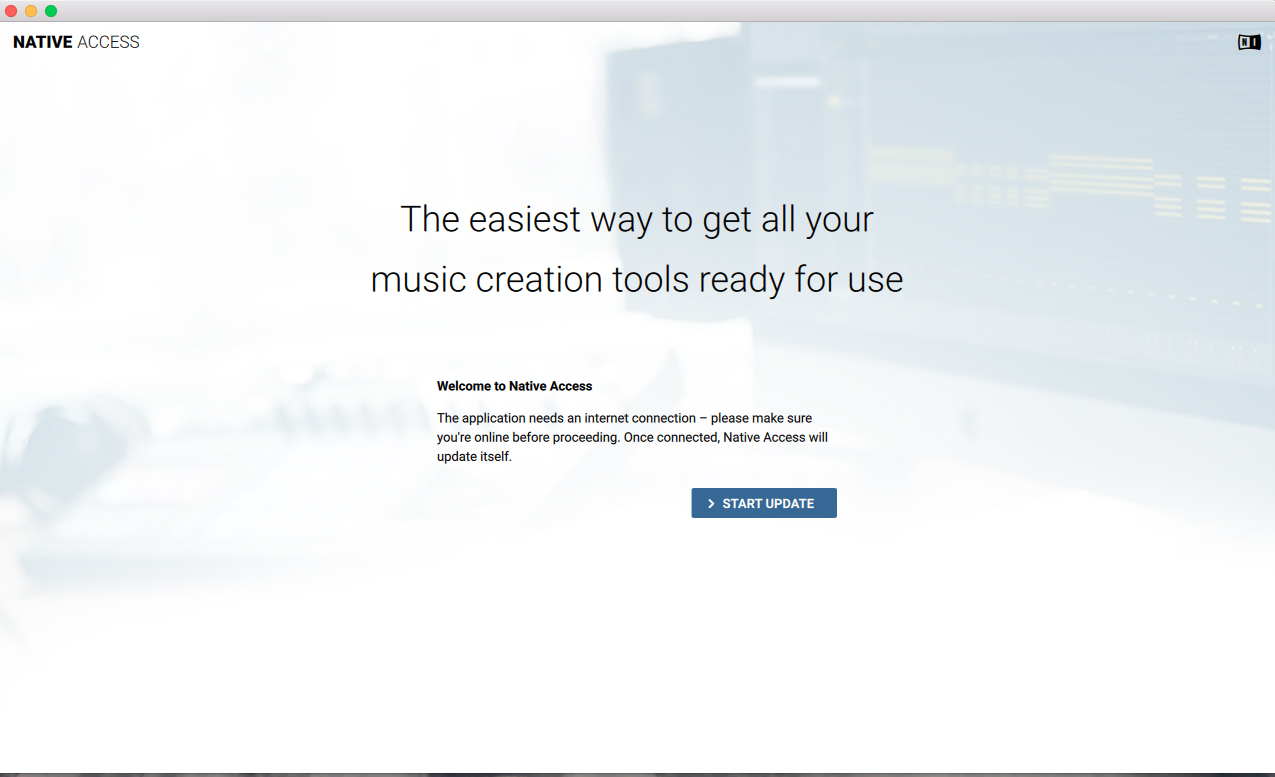Click the Native Instruments NI logo icon
The width and height of the screenshot is (1275, 777).
click(1248, 42)
